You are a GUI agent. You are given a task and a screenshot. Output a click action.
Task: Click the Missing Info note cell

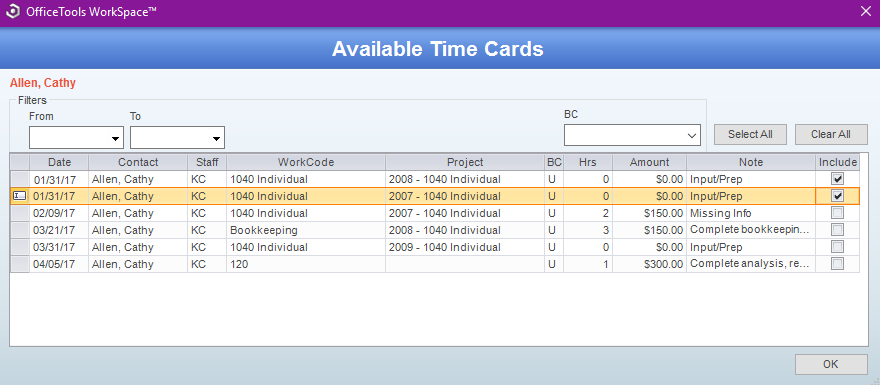point(751,213)
